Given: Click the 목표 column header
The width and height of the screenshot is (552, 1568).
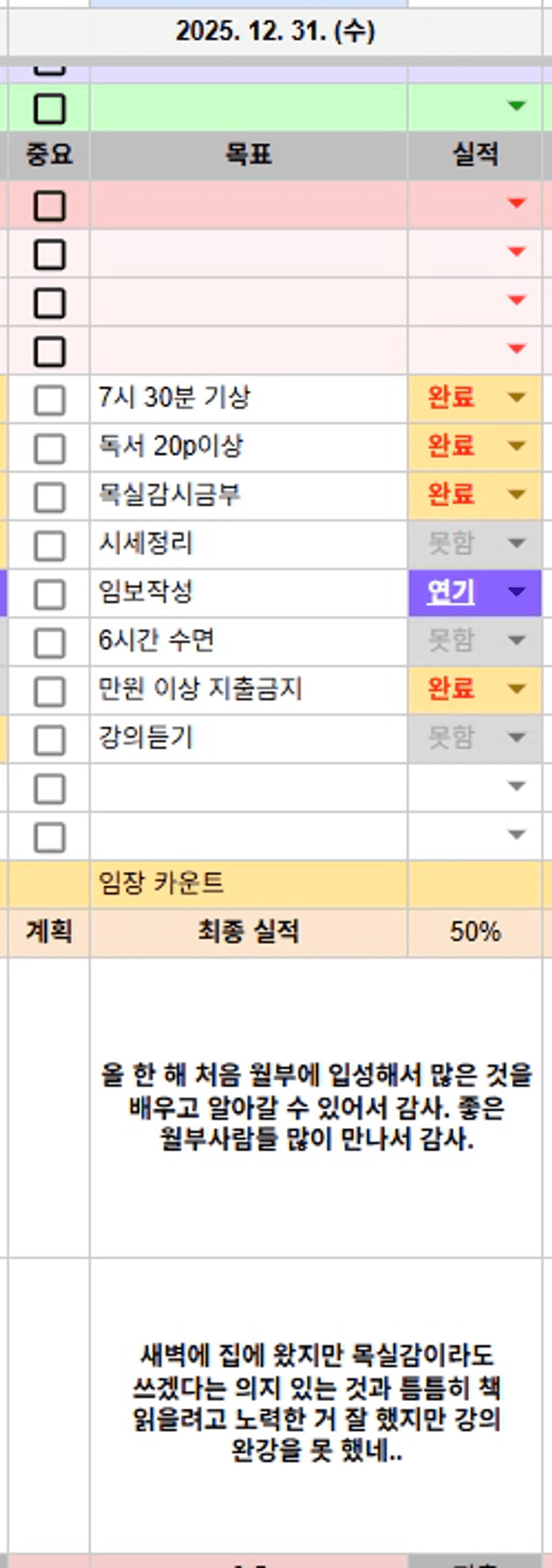Looking at the screenshot, I should [x=248, y=155].
